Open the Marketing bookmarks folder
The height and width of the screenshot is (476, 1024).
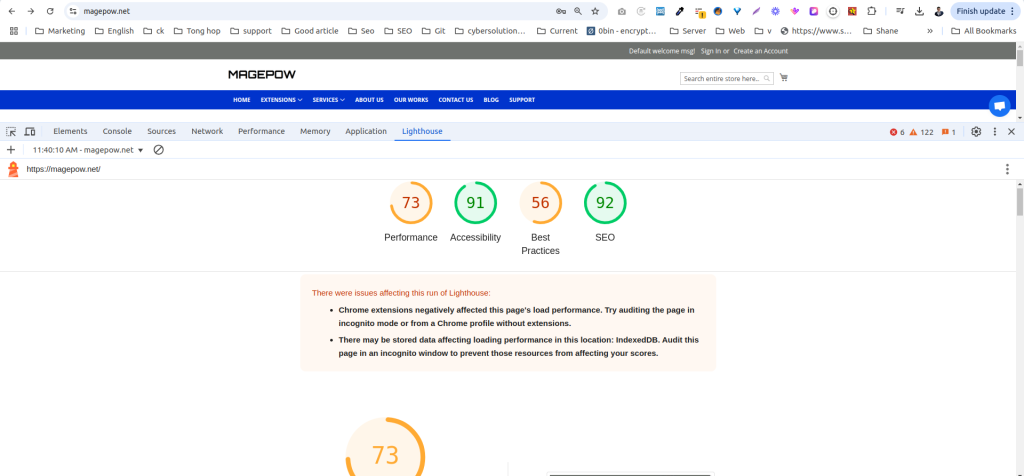60,31
